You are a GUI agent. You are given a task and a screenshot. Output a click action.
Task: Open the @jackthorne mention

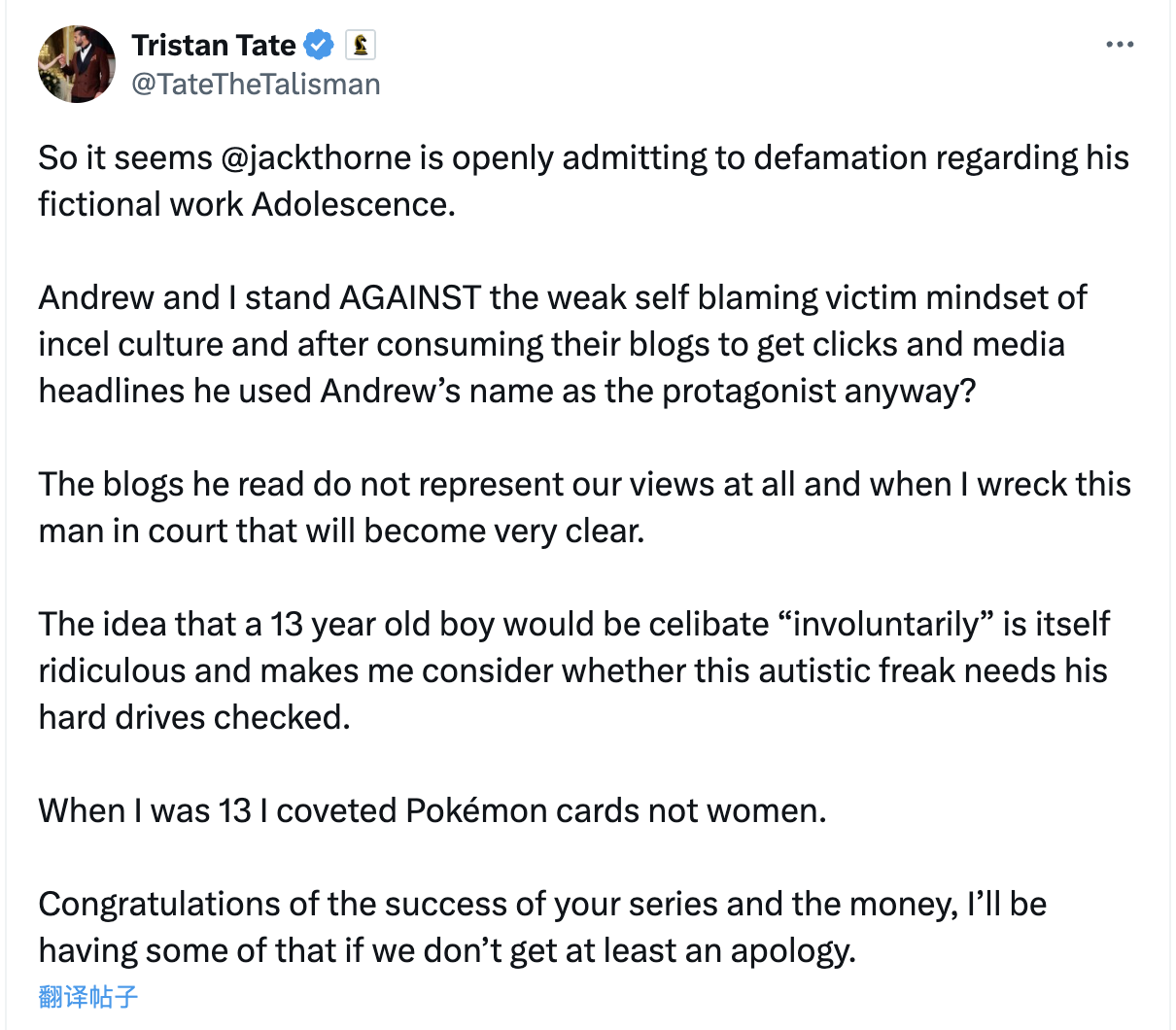point(316,157)
